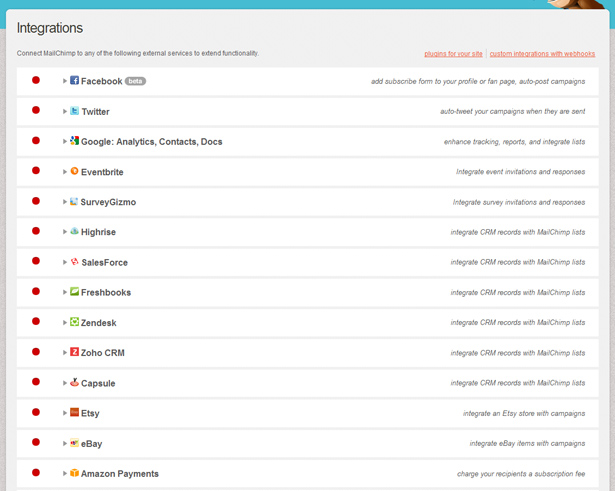615x491 pixels.
Task: Click 'auto-tweet your campaigns when they are sent'
Action: 512,111
